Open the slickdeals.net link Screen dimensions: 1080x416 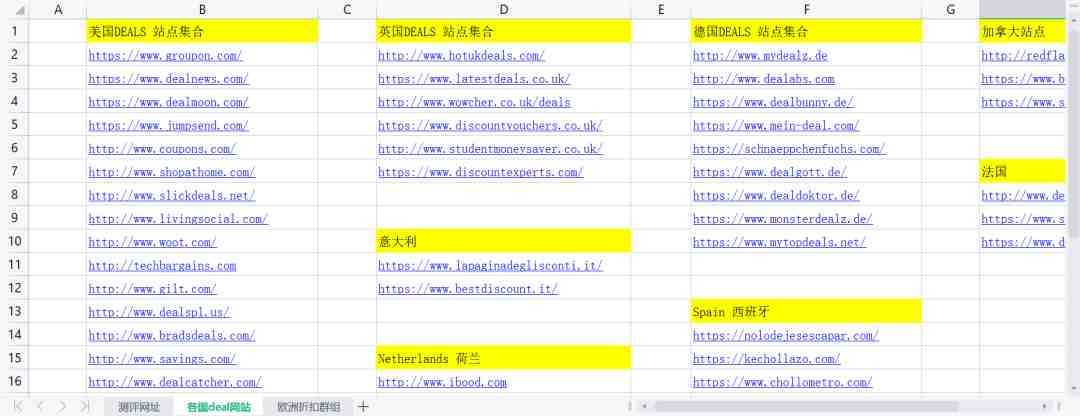[x=172, y=196]
